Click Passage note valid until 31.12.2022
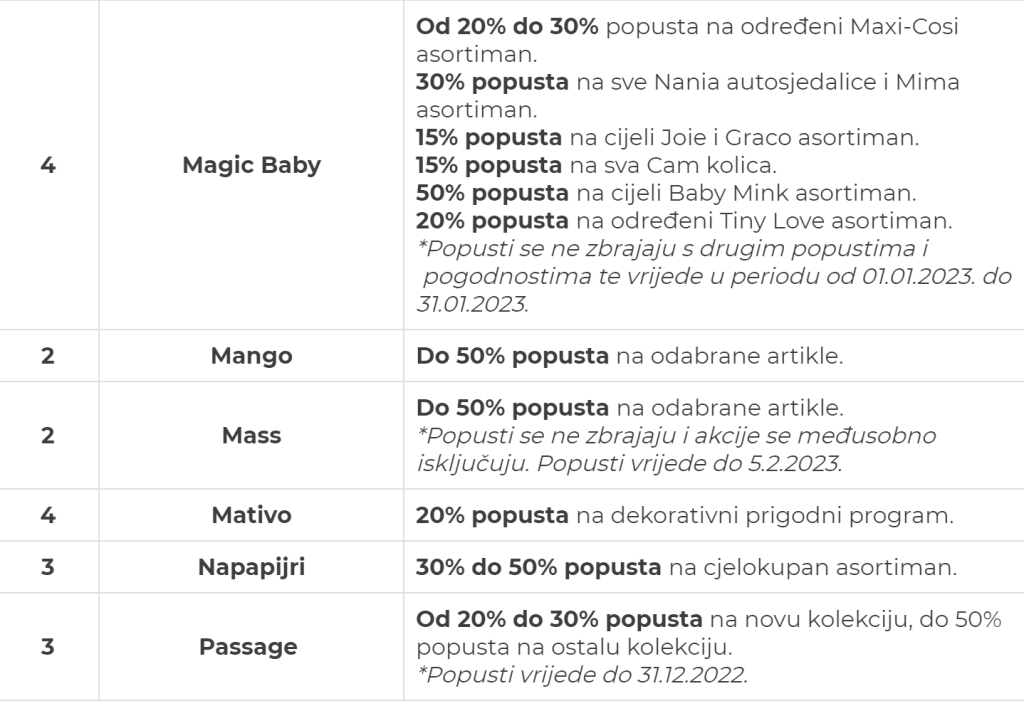This screenshot has height=701, width=1024. point(582,675)
